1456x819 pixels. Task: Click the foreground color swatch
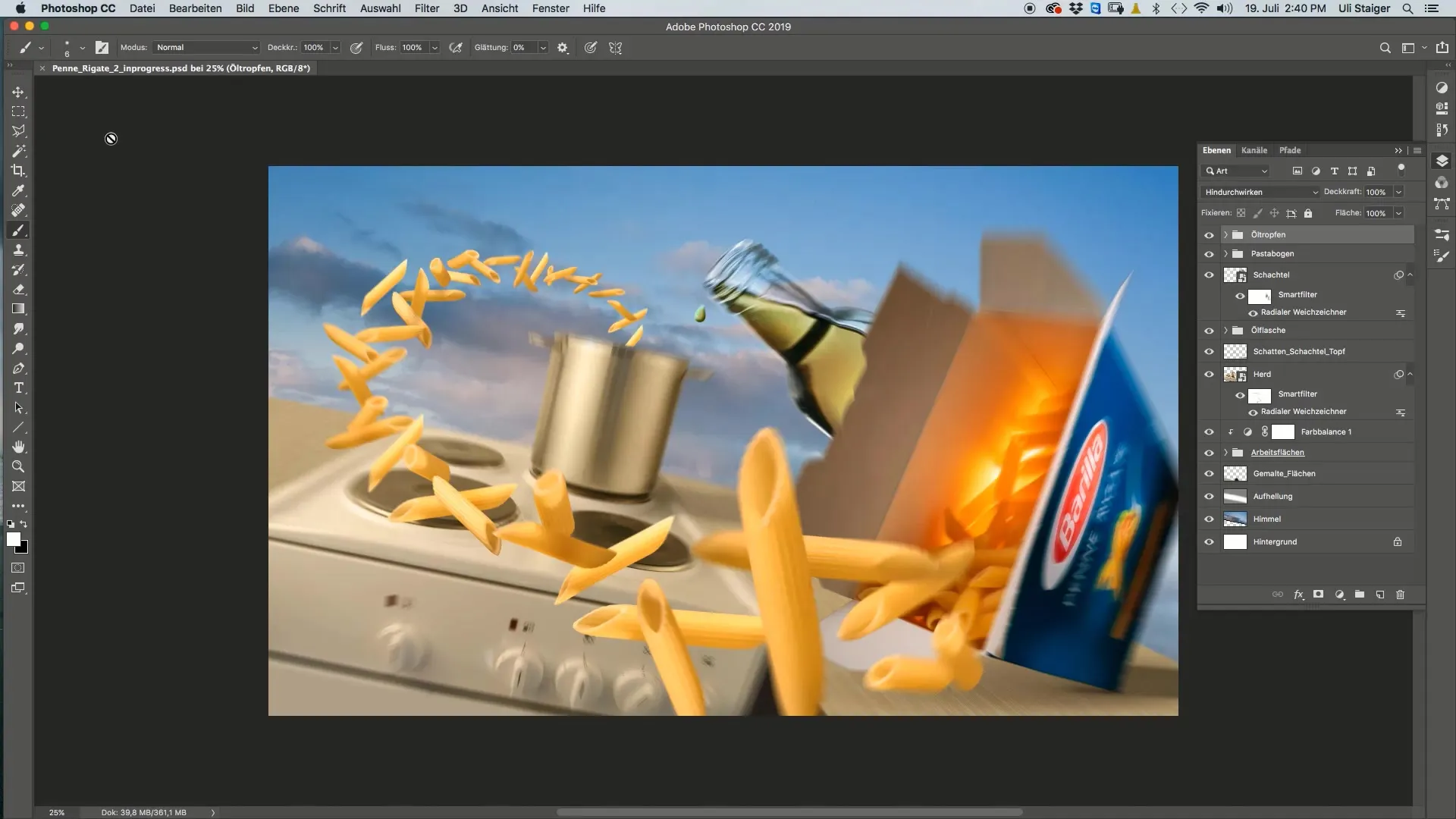(13, 539)
